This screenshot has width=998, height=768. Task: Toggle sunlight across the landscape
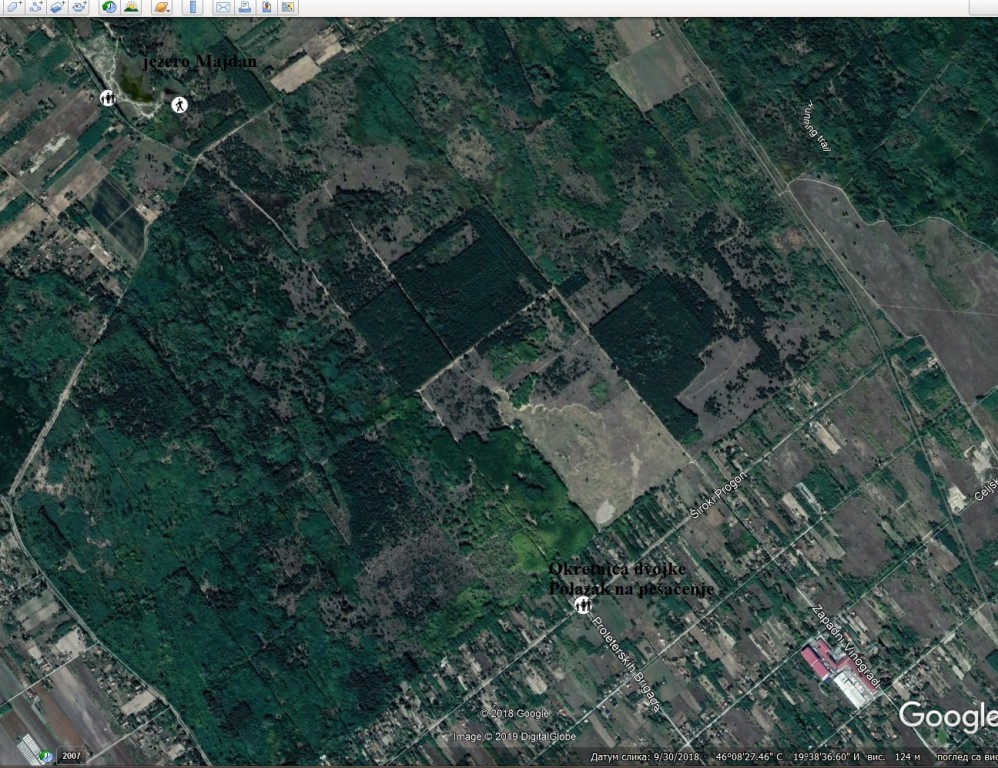tap(131, 7)
